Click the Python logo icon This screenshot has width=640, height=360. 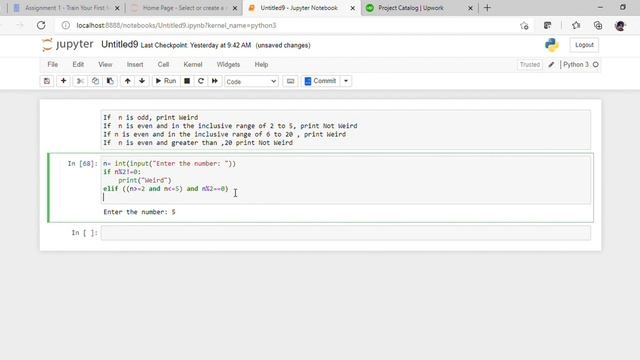pyautogui.click(x=551, y=45)
